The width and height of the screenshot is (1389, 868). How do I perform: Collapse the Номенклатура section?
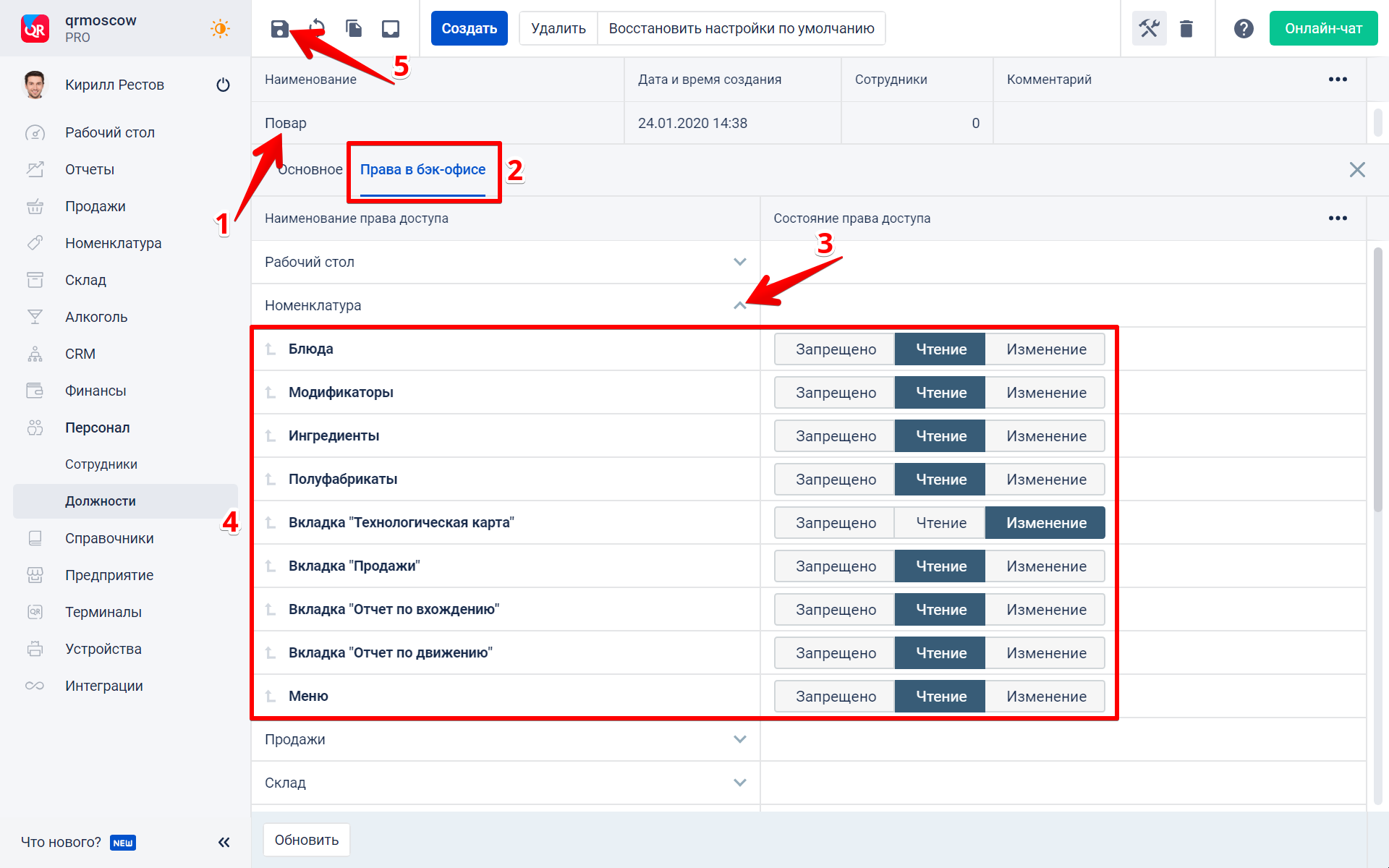pyautogui.click(x=739, y=305)
